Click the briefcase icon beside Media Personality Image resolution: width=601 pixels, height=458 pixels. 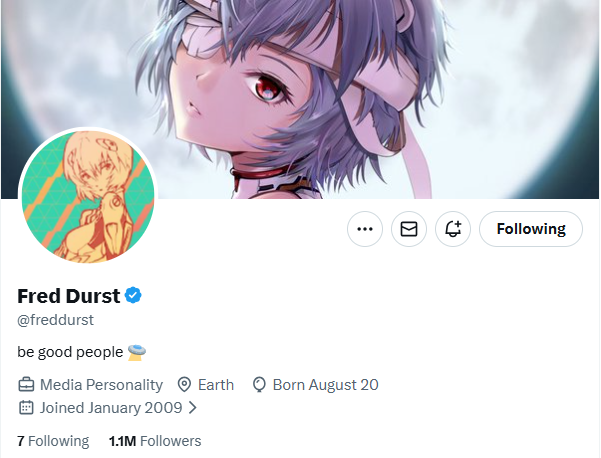(x=26, y=384)
